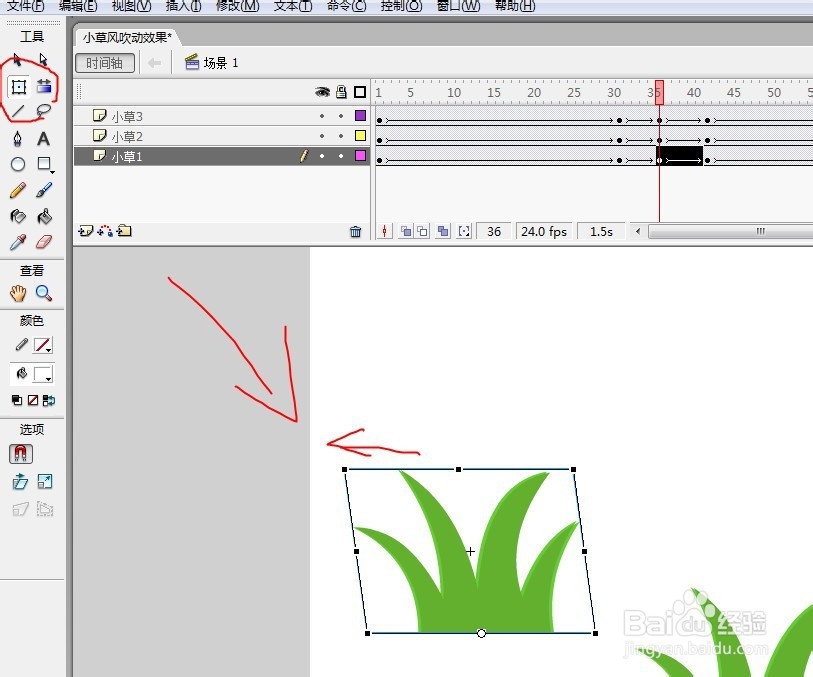Lock the 小草1 layer
The image size is (813, 677).
click(341, 156)
